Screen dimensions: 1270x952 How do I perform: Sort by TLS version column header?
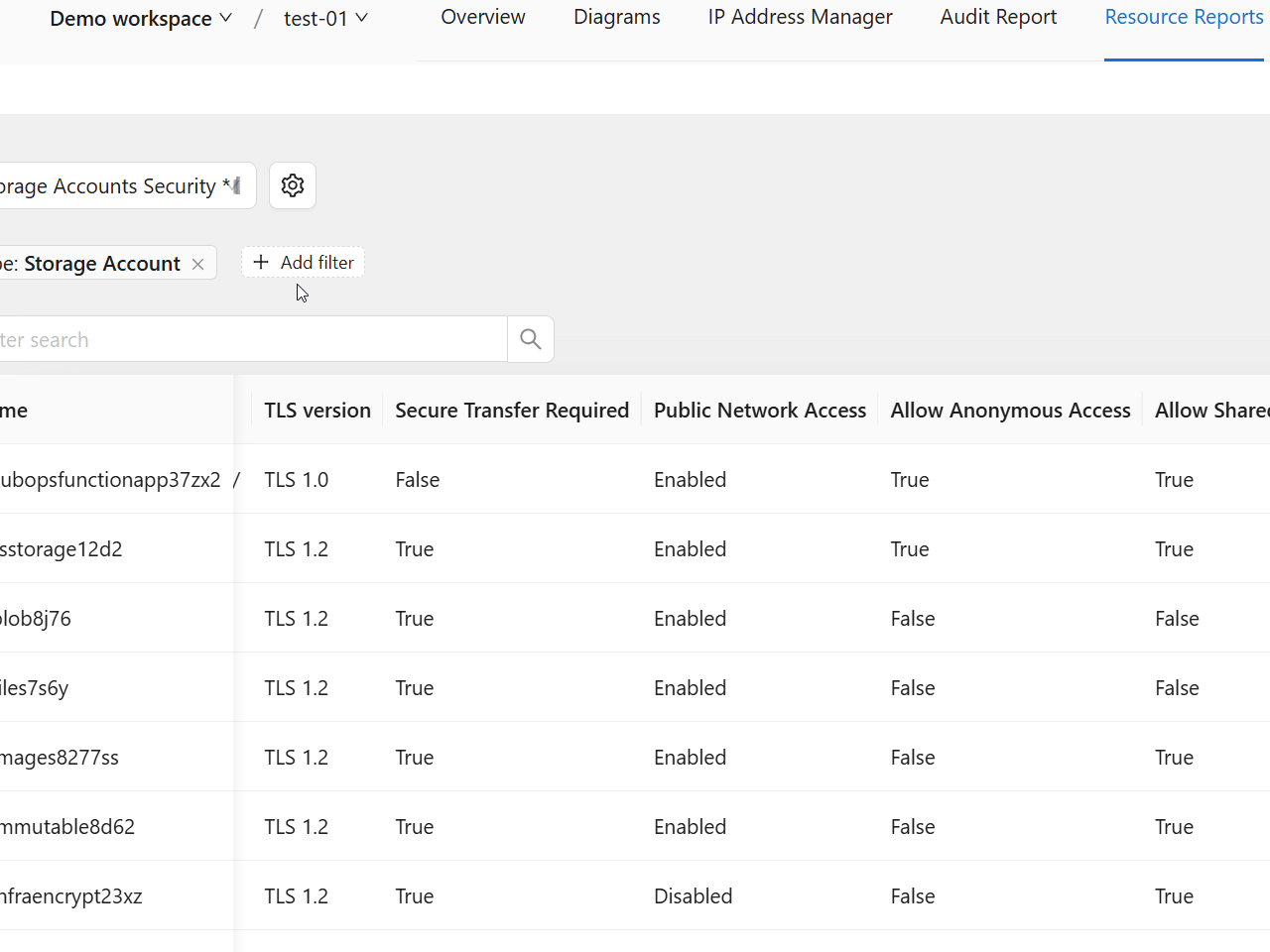tap(317, 410)
